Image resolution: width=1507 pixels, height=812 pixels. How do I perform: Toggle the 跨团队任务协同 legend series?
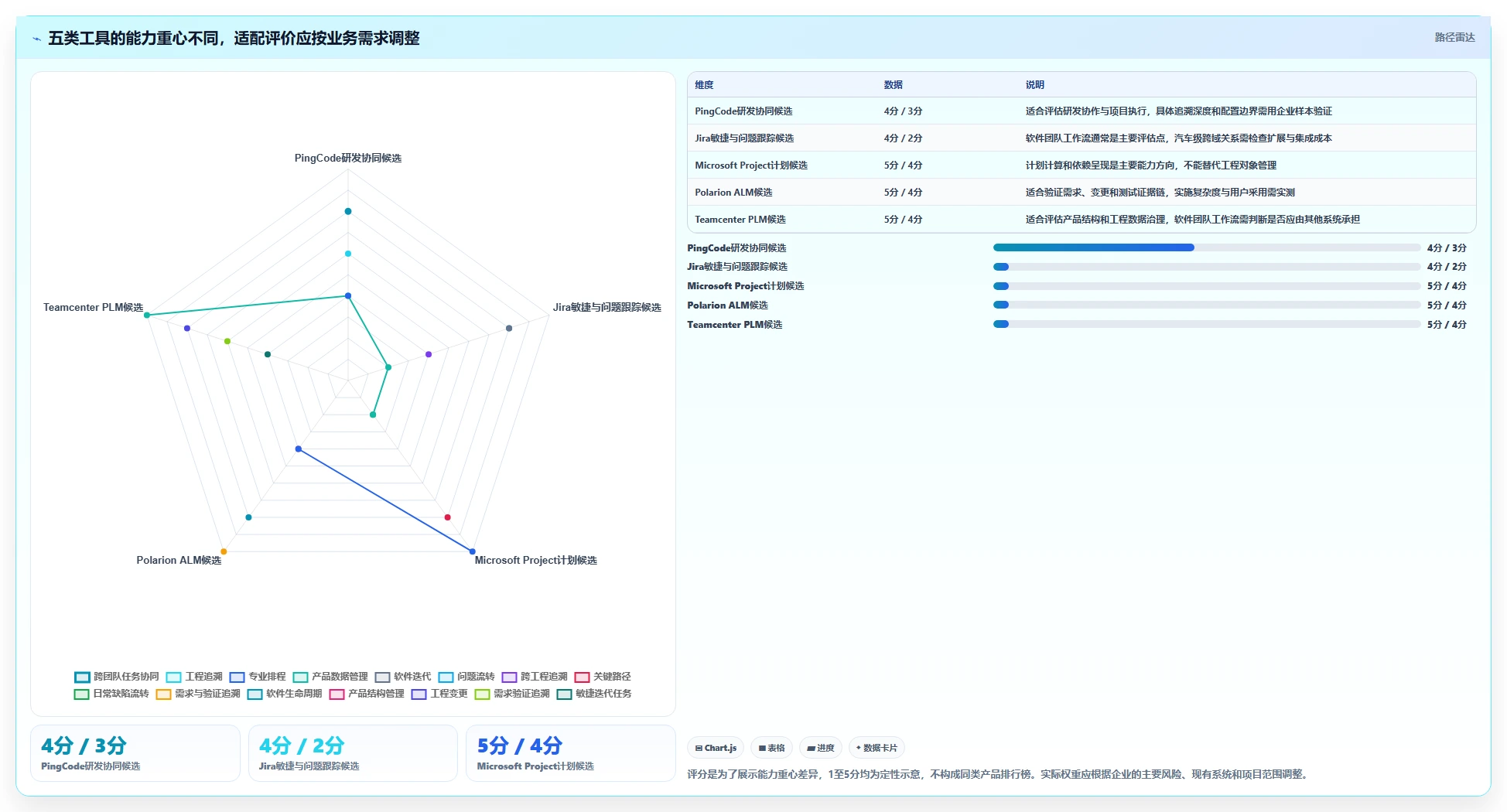117,677
